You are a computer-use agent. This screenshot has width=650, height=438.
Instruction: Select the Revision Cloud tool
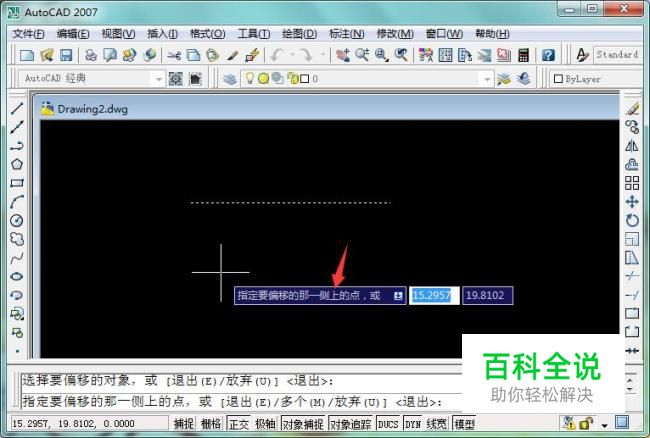tap(17, 239)
